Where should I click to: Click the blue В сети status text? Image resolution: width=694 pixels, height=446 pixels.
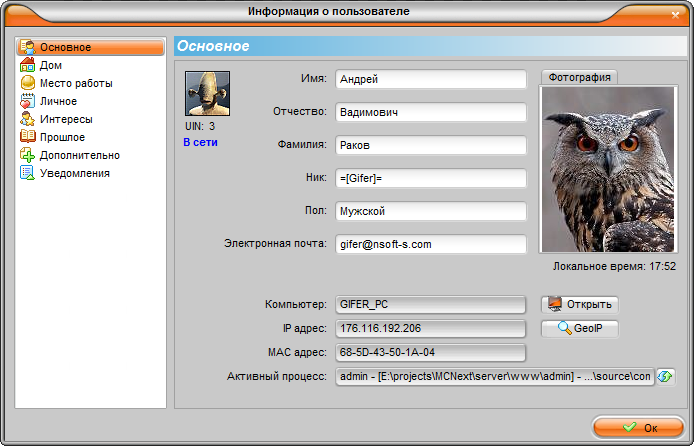200,142
